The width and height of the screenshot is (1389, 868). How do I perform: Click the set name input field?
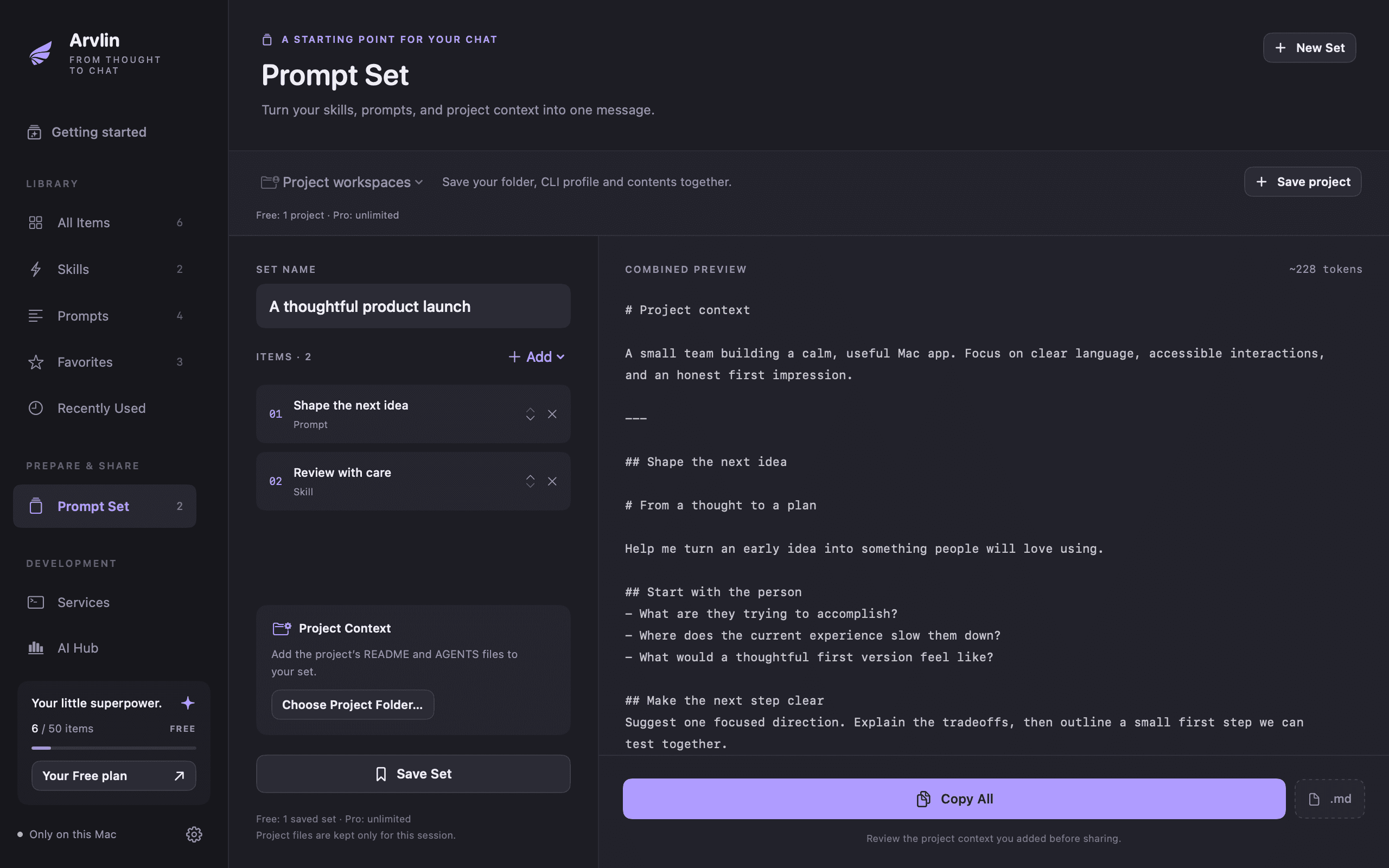click(413, 306)
